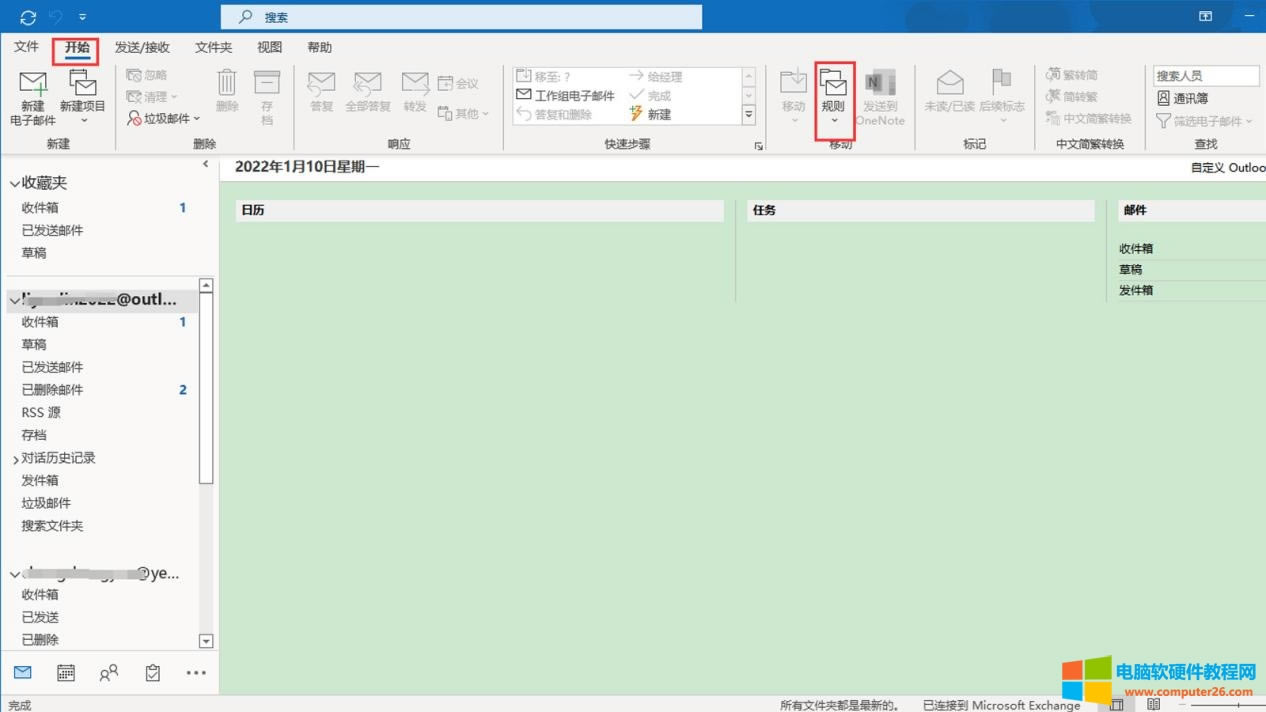Click the Send/Receive sync icon in title bar

(28, 17)
